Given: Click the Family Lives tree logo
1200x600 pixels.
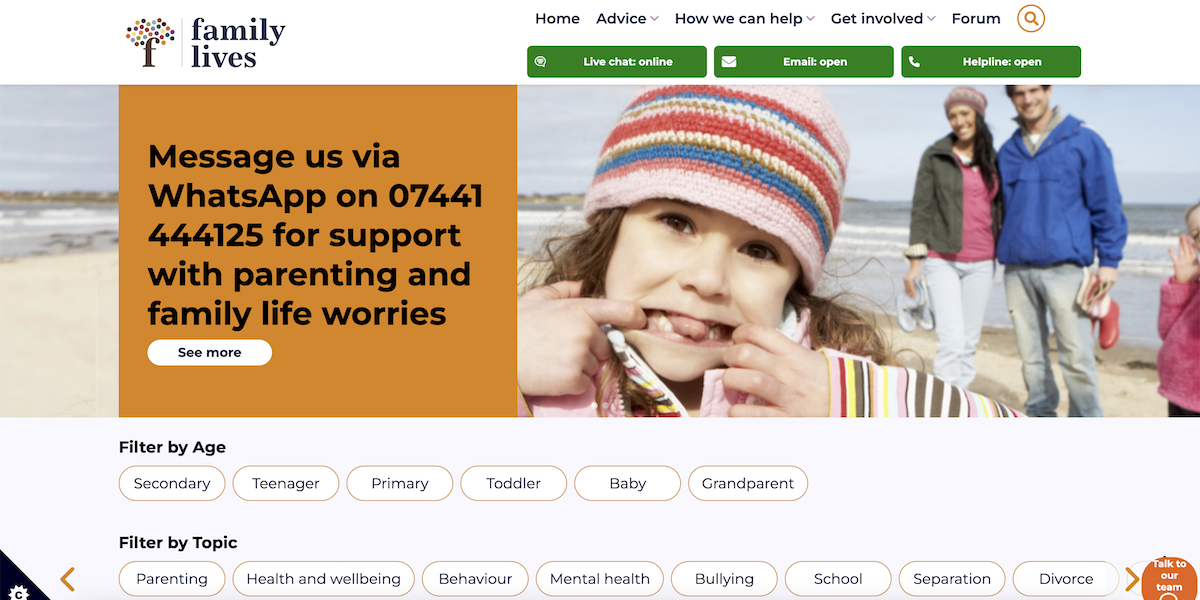Looking at the screenshot, I should click(x=150, y=43).
